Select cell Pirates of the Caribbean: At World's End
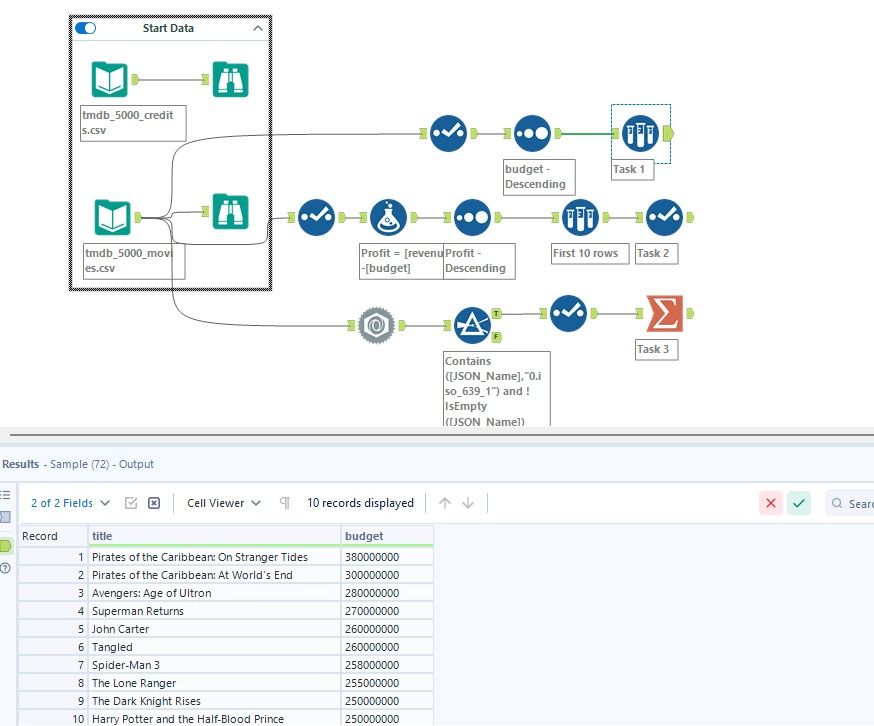This screenshot has width=874, height=726. pyautogui.click(x=214, y=575)
